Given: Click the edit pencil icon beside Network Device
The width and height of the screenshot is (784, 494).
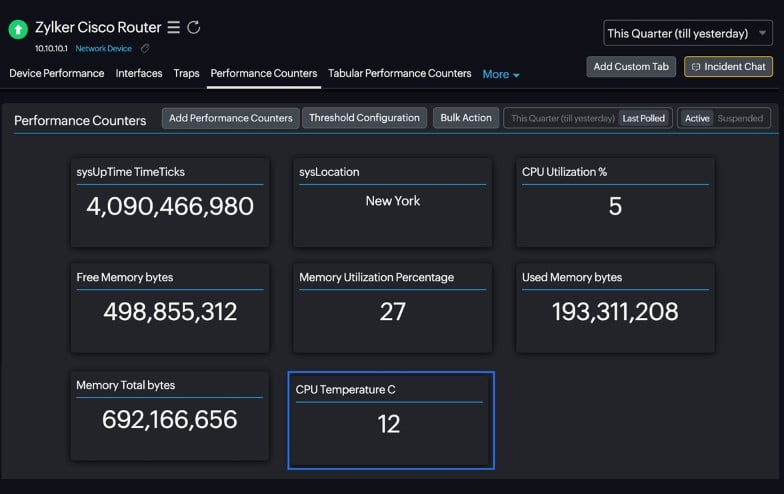Looking at the screenshot, I should pyautogui.click(x=144, y=48).
